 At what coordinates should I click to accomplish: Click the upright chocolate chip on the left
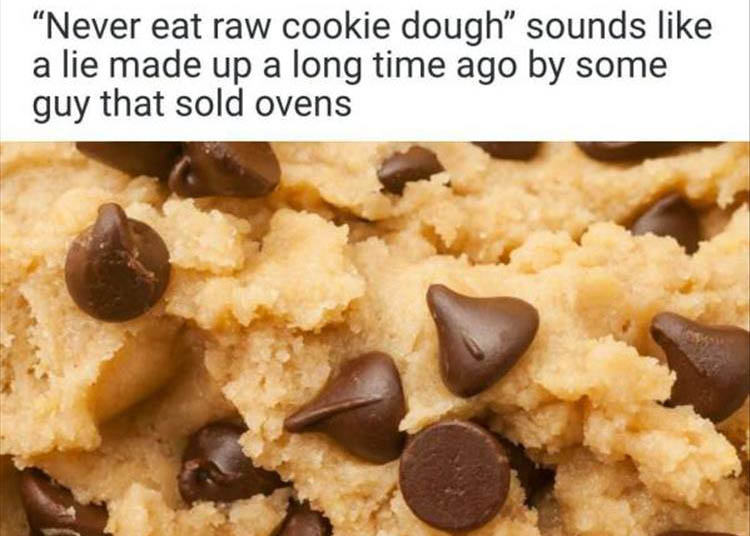pyautogui.click(x=118, y=263)
